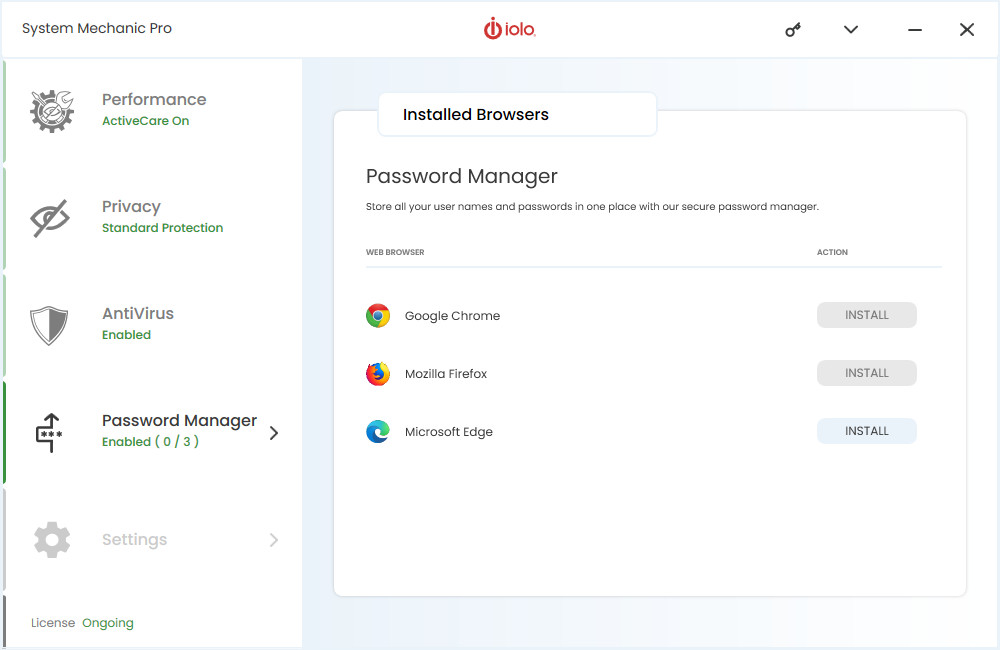
Task: Click the ACTION column header
Action: [832, 252]
